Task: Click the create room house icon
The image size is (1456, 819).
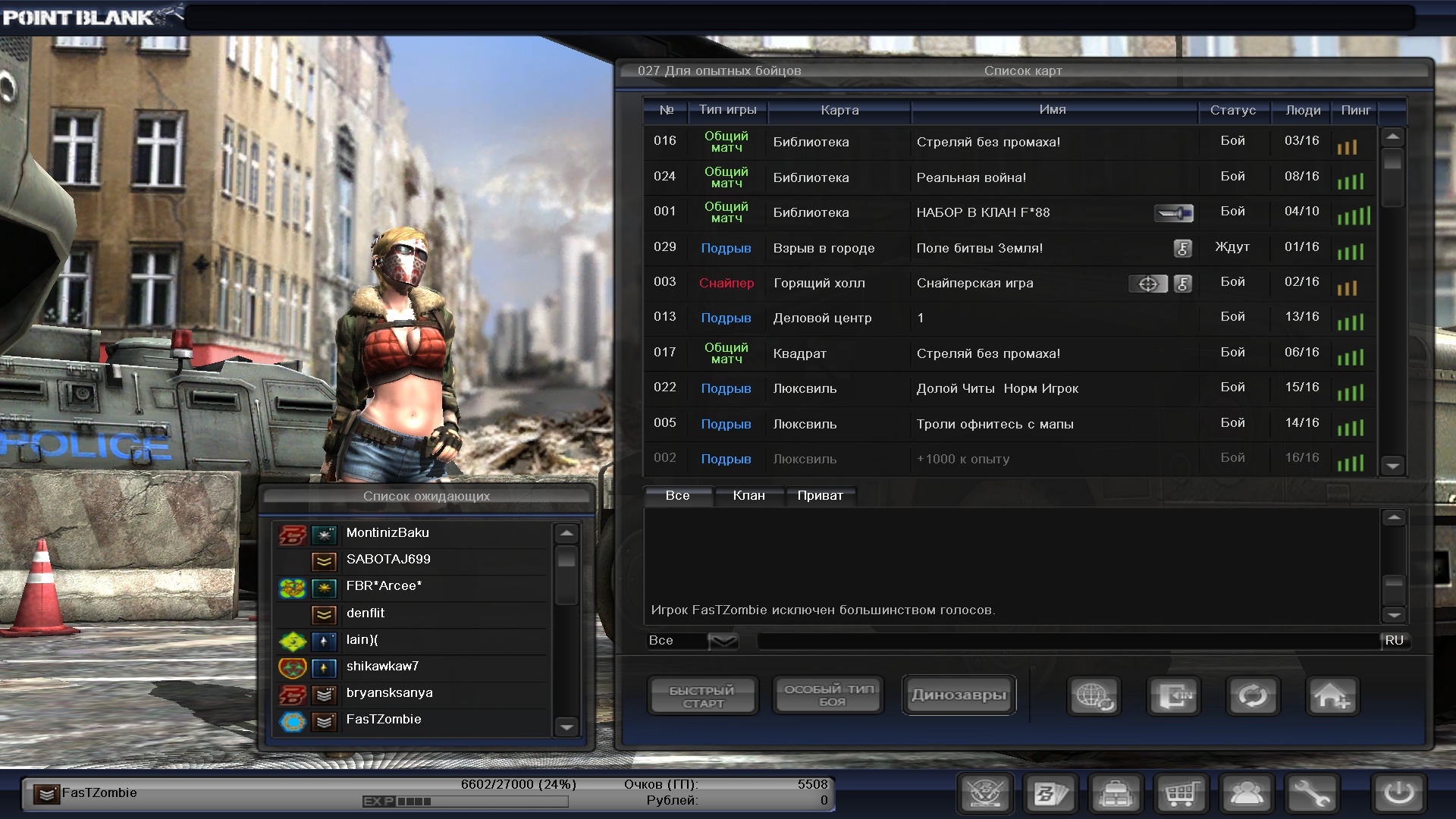Action: coord(1332,695)
